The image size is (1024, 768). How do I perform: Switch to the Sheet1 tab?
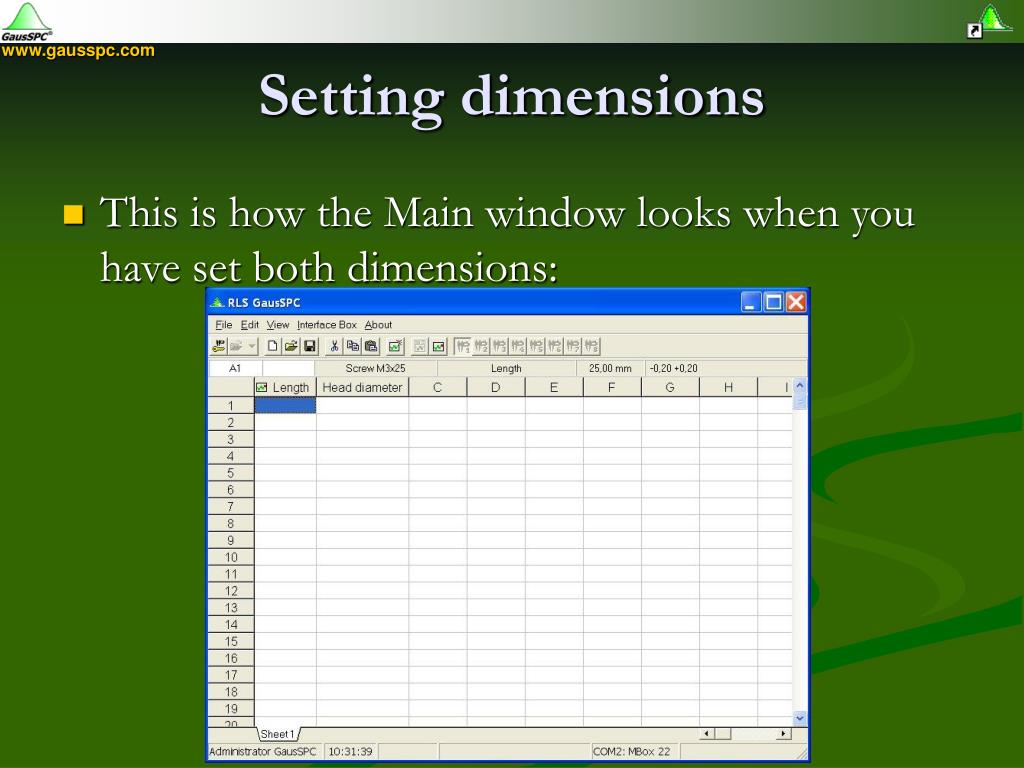(278, 734)
